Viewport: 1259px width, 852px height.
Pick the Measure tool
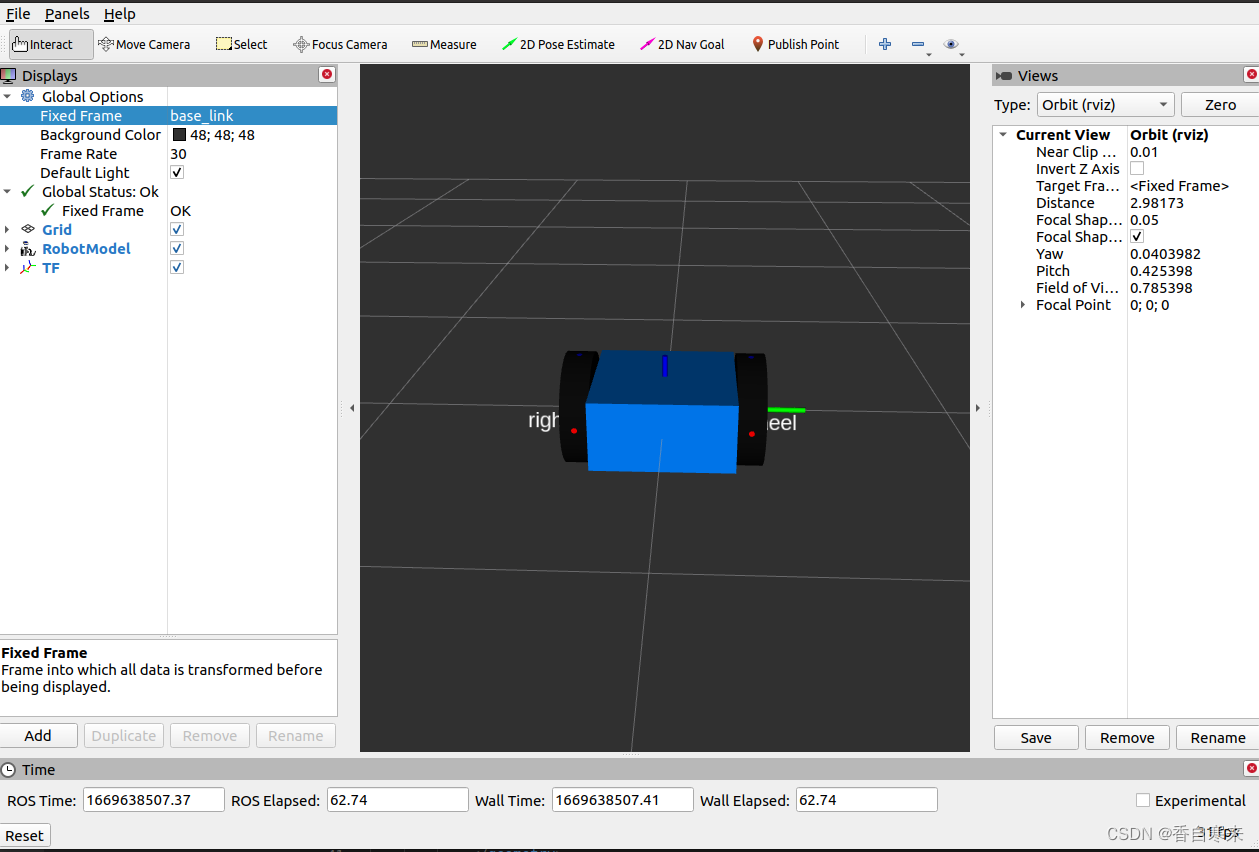[x=444, y=44]
